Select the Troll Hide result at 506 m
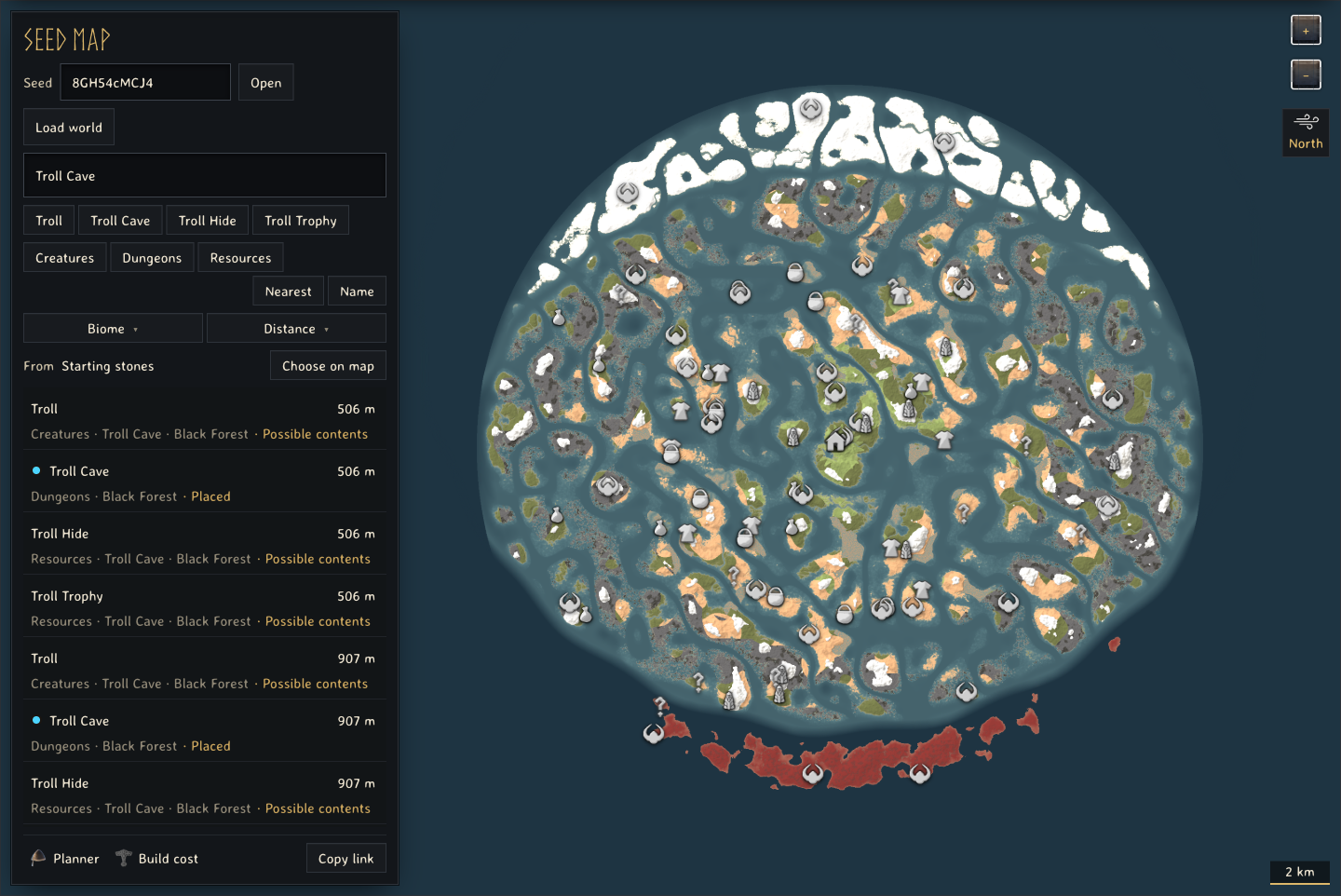Viewport: 1341px width, 896px height. (x=203, y=546)
